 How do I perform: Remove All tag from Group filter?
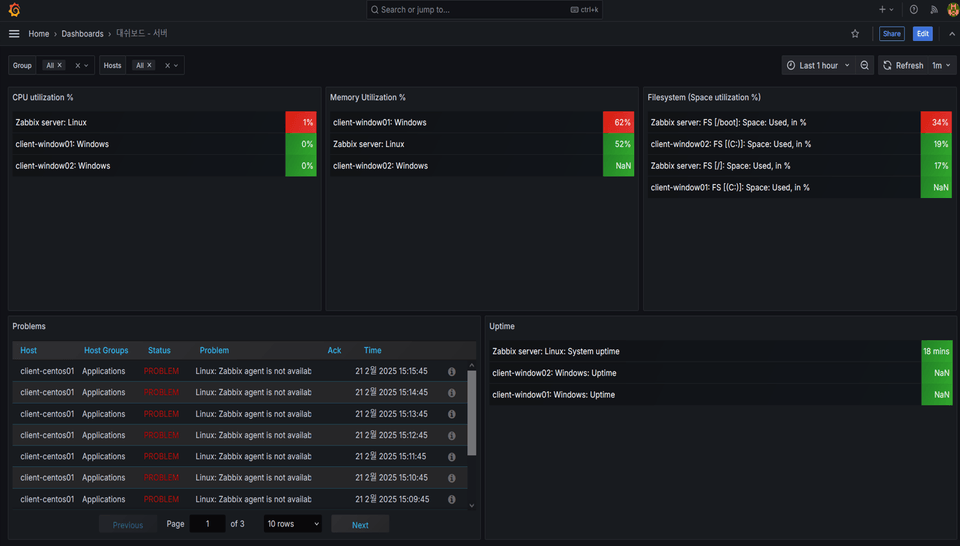coord(59,65)
